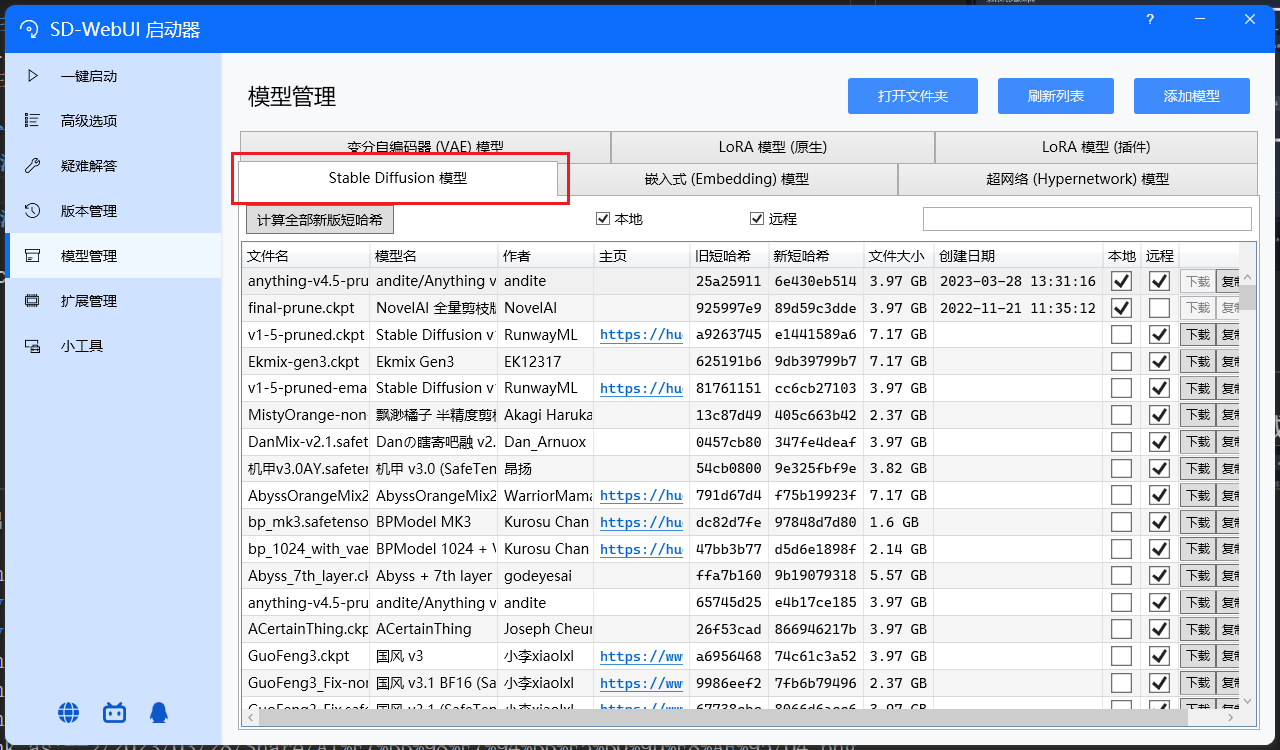Image resolution: width=1280 pixels, height=750 pixels.
Task: Select the Stable Diffusion 模型 tab
Action: click(x=398, y=178)
